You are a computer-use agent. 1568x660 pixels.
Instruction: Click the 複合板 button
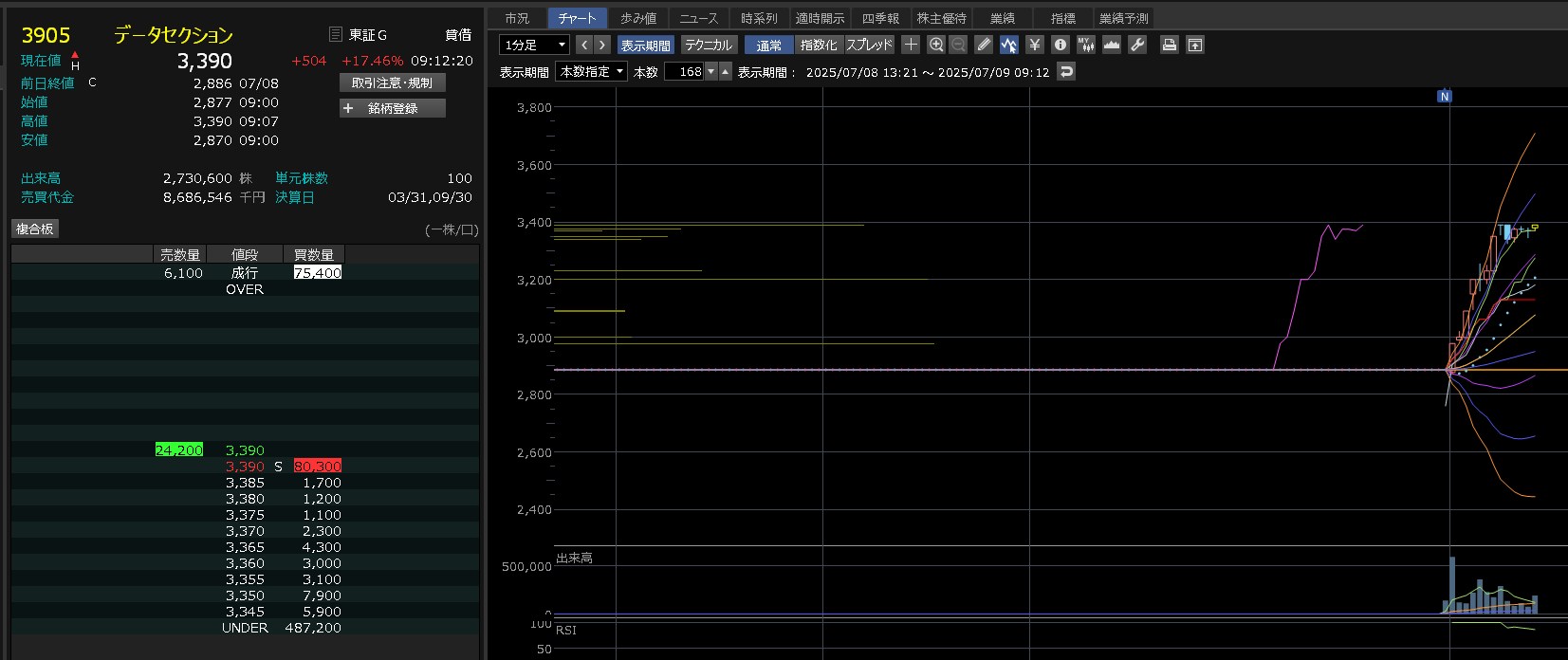35,229
